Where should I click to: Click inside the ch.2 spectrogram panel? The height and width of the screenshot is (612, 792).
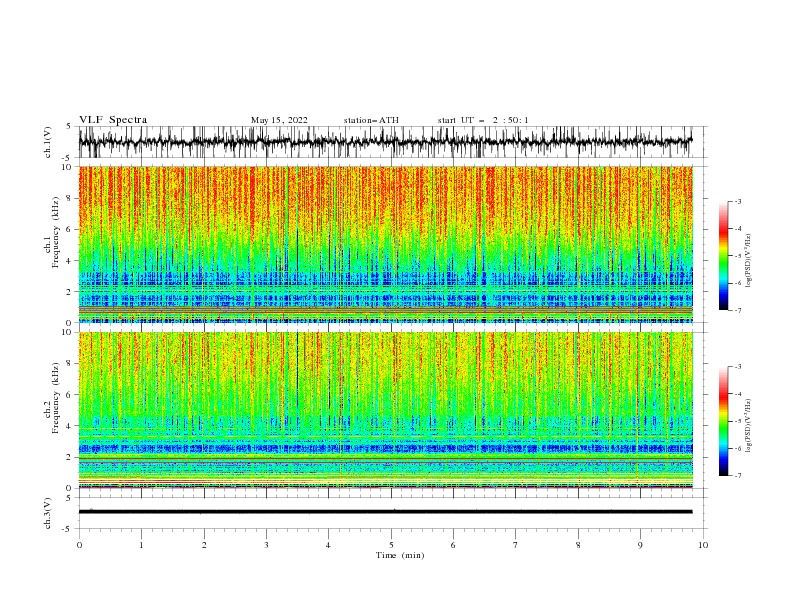(386, 410)
